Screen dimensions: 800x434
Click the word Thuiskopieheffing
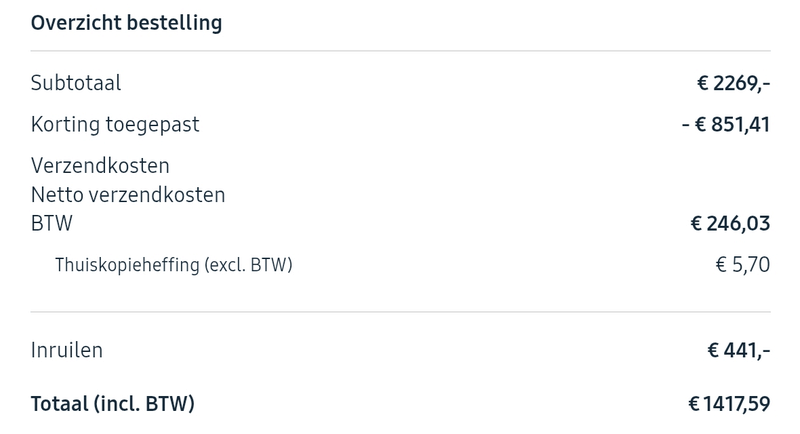127,265
